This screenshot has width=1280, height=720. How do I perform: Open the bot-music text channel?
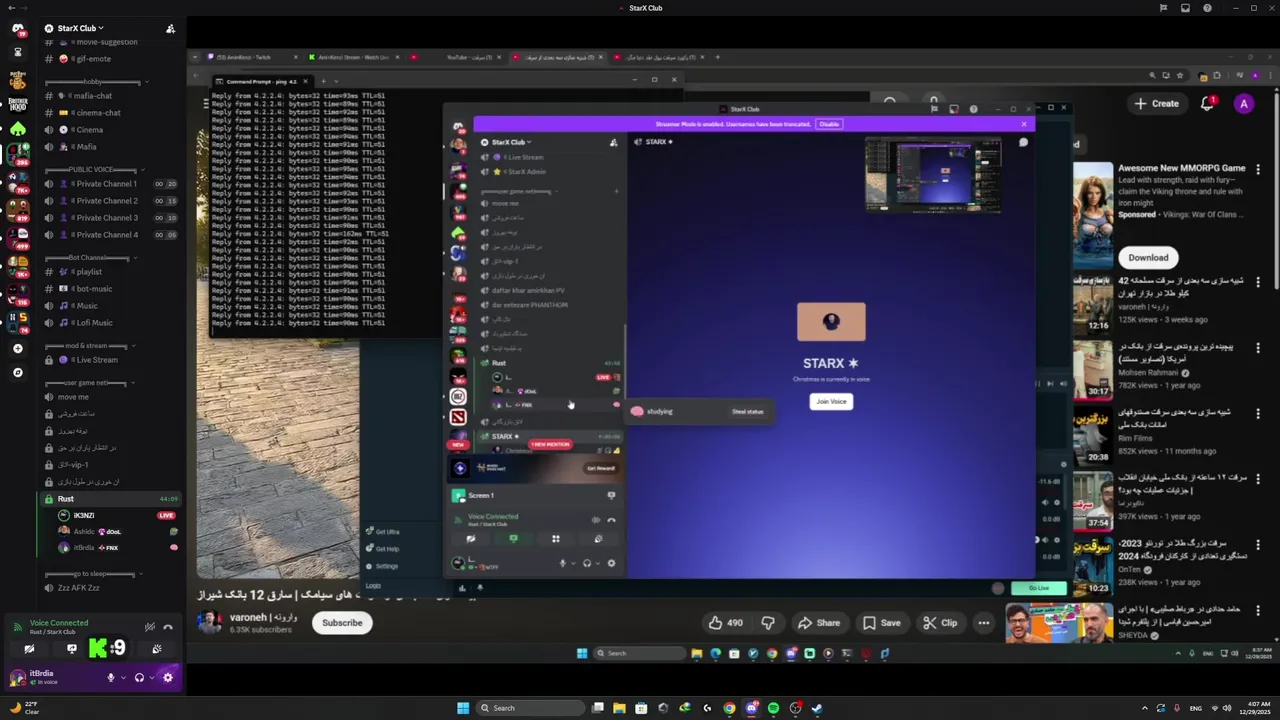pos(110,289)
